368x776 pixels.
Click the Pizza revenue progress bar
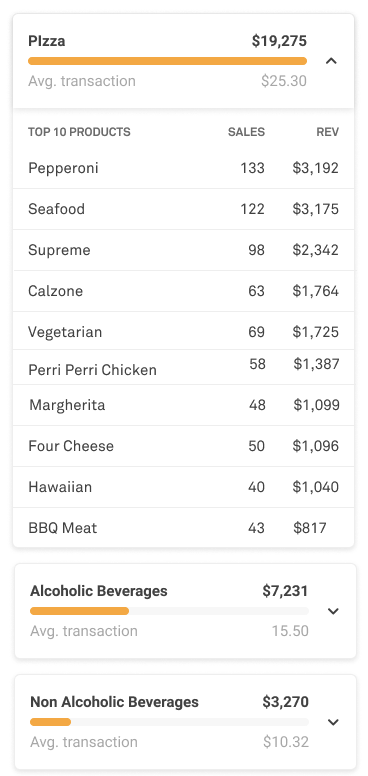pos(167,61)
